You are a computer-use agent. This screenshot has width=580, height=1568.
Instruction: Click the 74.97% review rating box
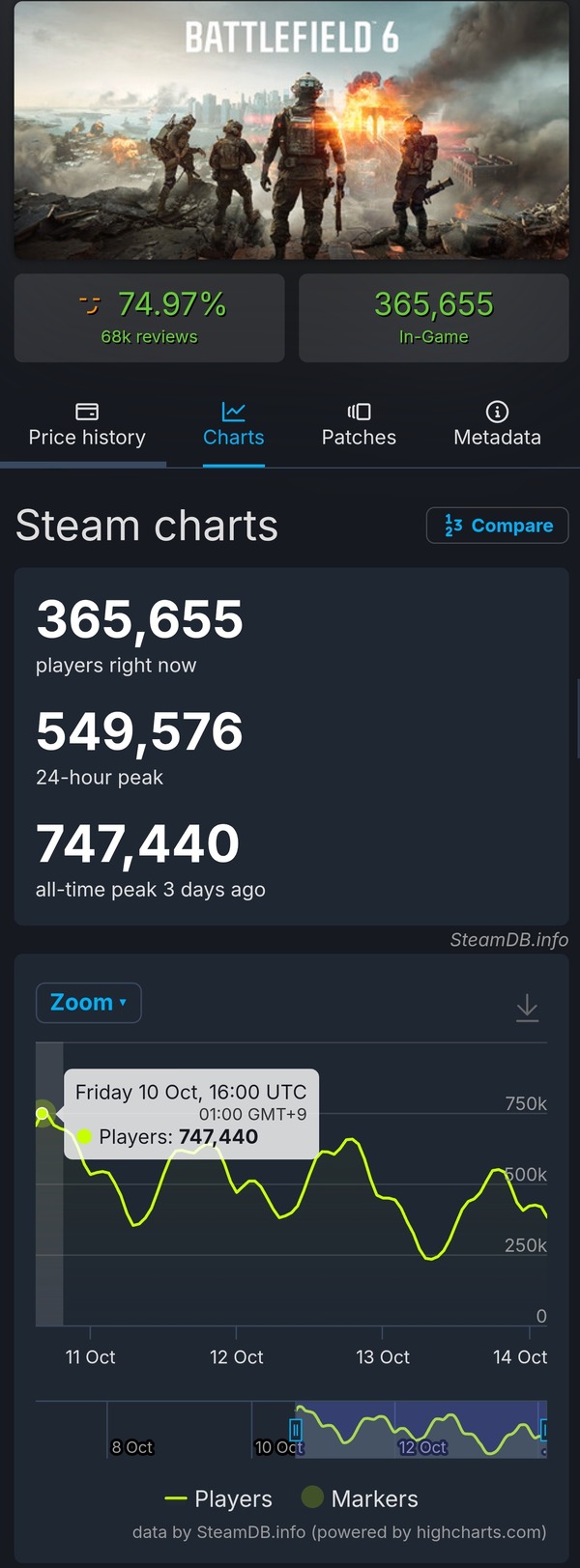[x=149, y=318]
